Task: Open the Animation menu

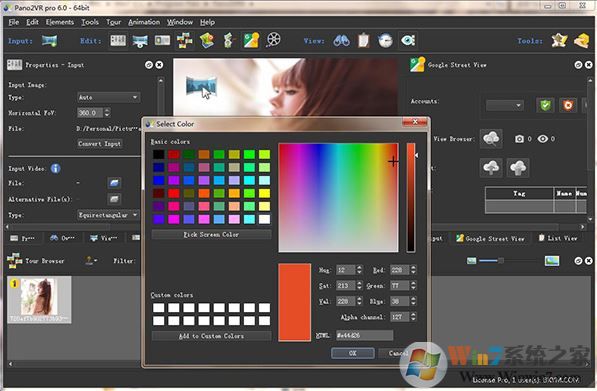Action: click(x=144, y=22)
